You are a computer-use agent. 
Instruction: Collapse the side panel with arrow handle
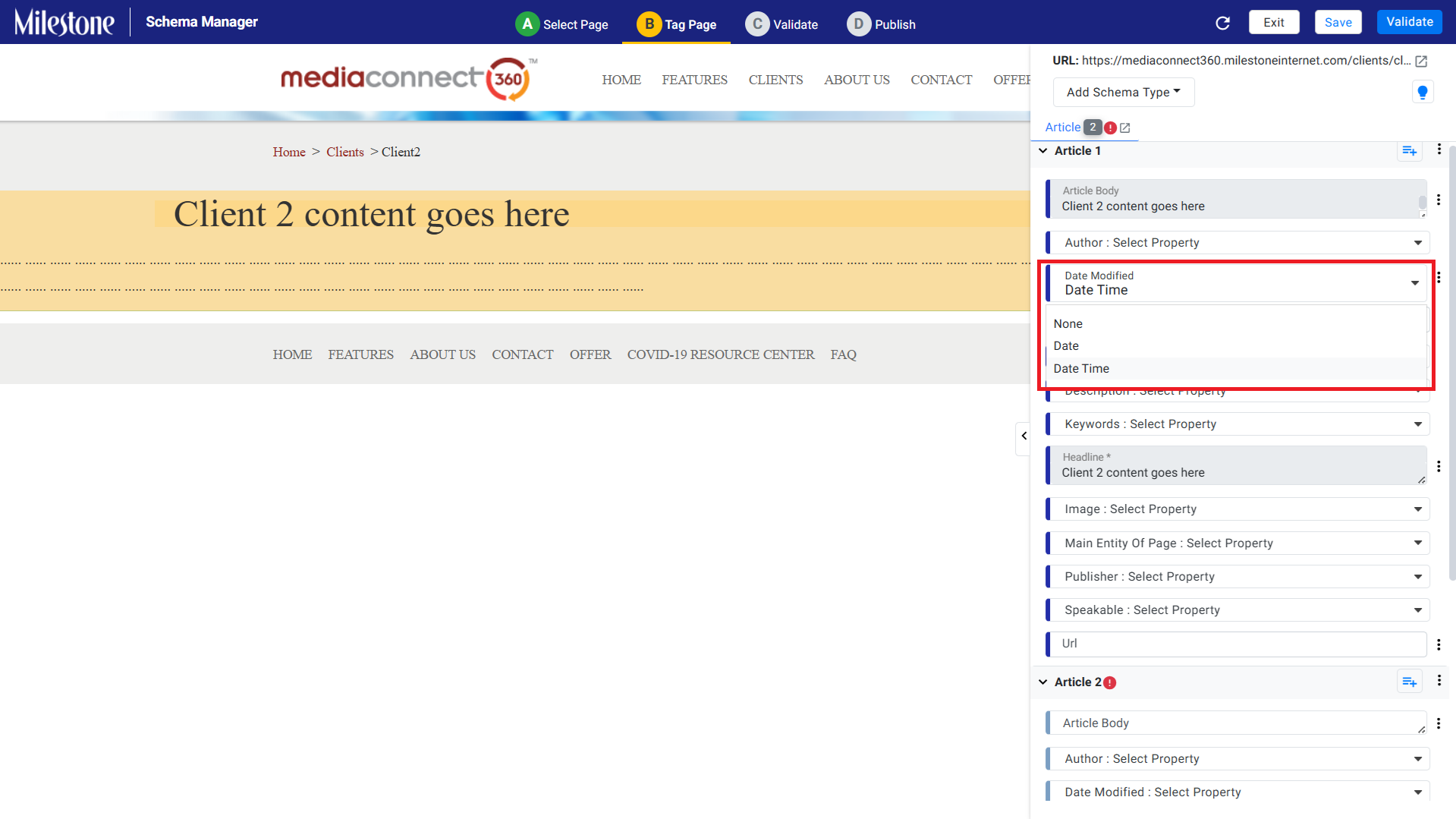[x=1024, y=436]
